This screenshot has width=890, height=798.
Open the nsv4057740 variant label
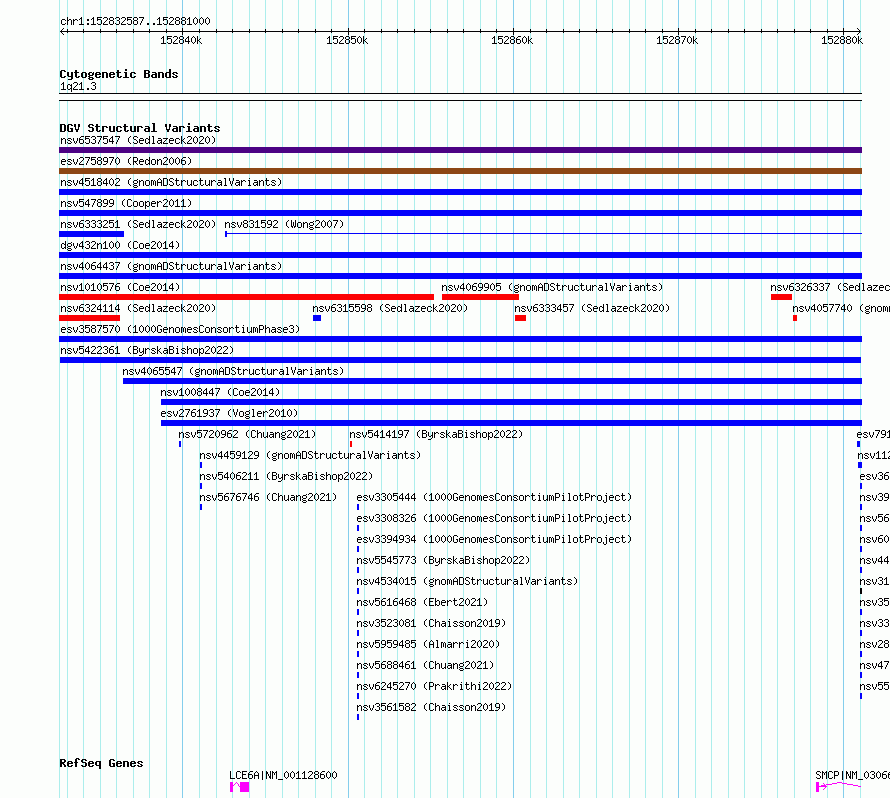click(841, 308)
